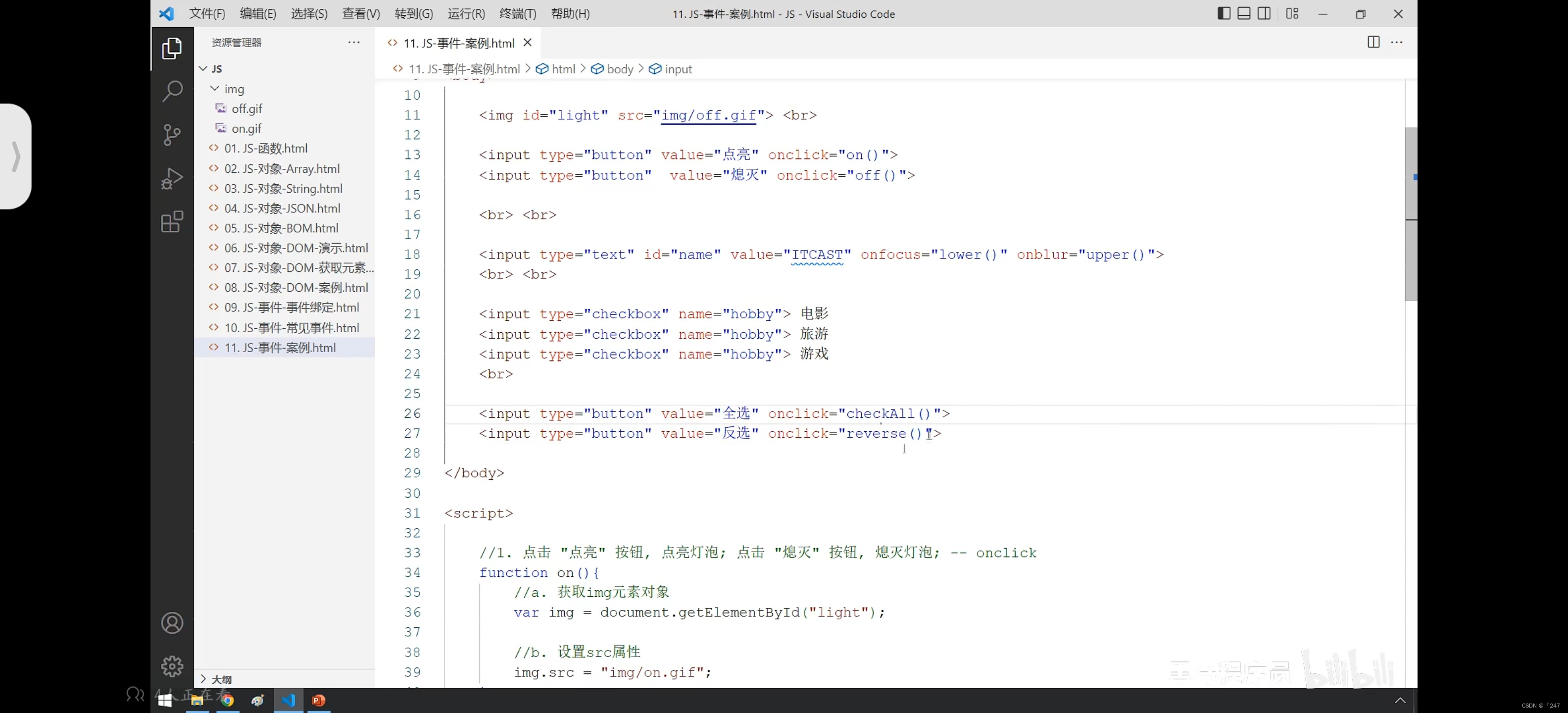Collapse the JS root folder
The height and width of the screenshot is (713, 1568).
click(285, 69)
